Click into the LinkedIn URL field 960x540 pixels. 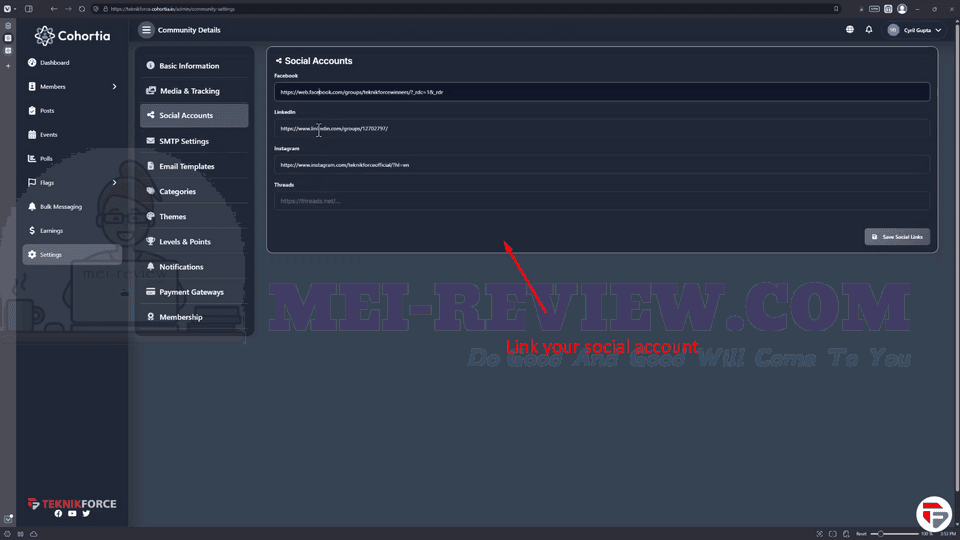coord(602,129)
